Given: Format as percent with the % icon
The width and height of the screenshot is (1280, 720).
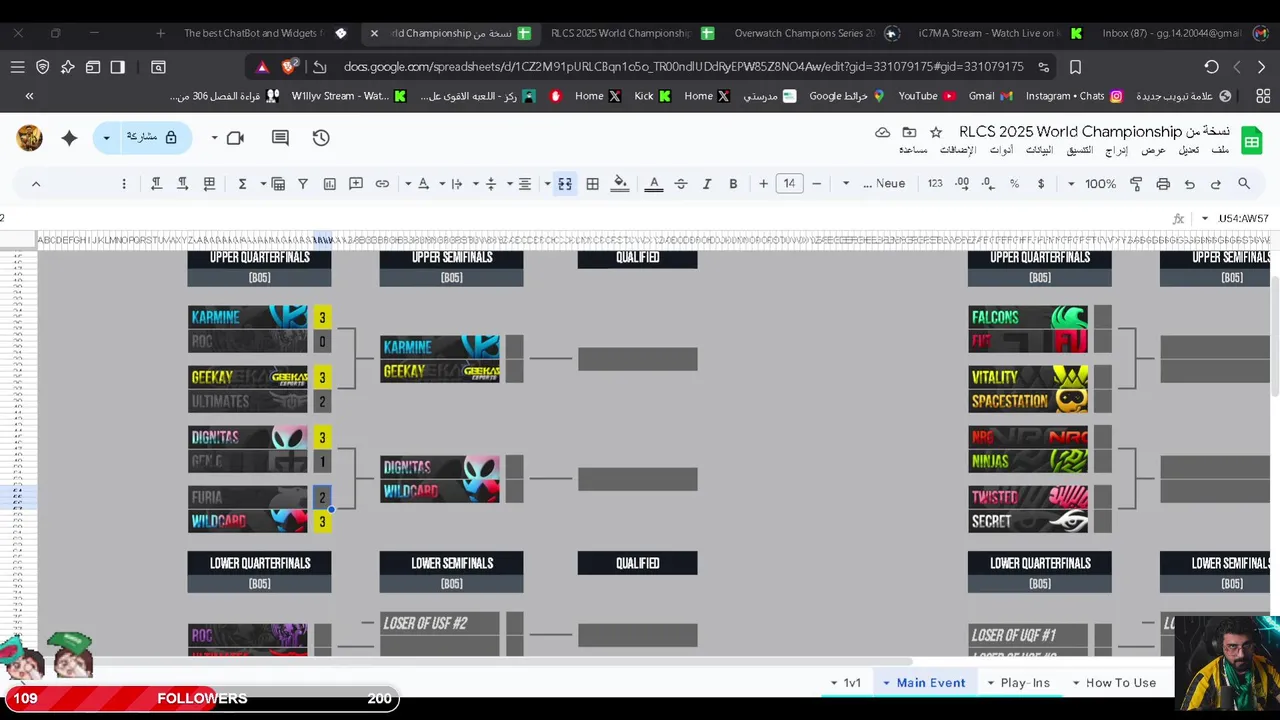Looking at the screenshot, I should click(1014, 184).
